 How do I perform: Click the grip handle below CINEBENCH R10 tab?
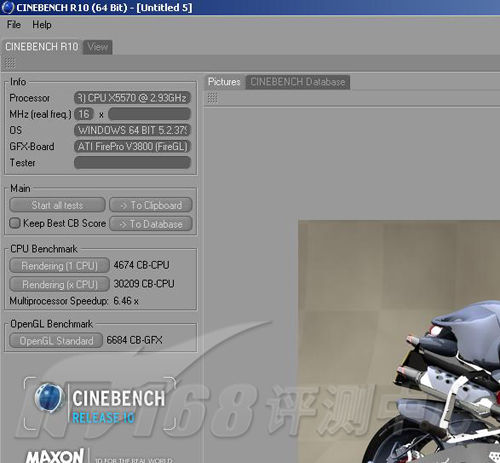[x=10, y=63]
